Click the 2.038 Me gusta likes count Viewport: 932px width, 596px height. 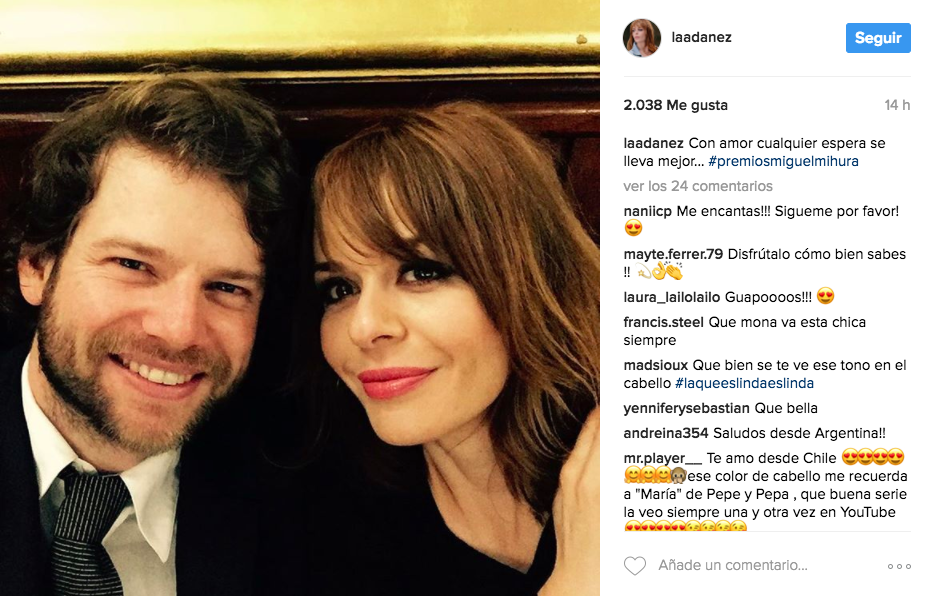675,105
